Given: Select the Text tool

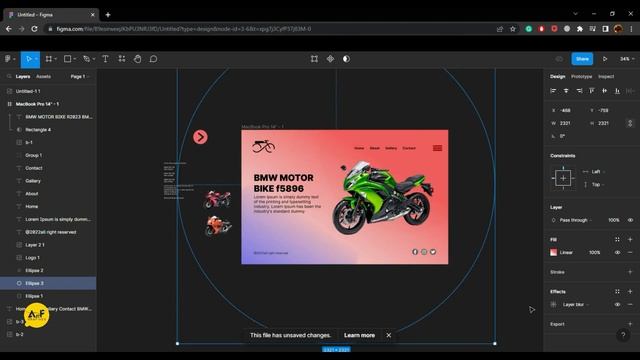Looking at the screenshot, I should (105, 59).
